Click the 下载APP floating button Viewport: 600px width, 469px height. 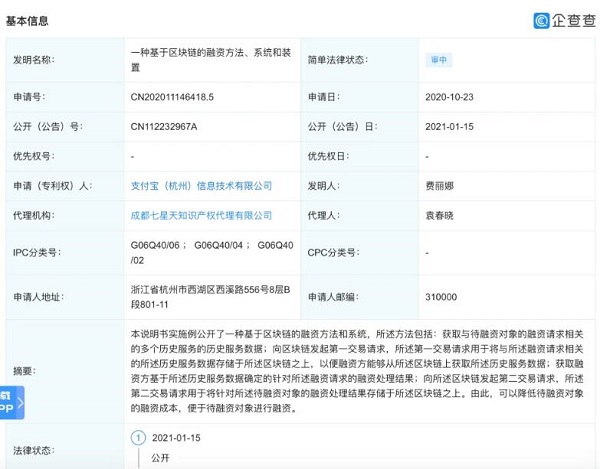point(6,402)
